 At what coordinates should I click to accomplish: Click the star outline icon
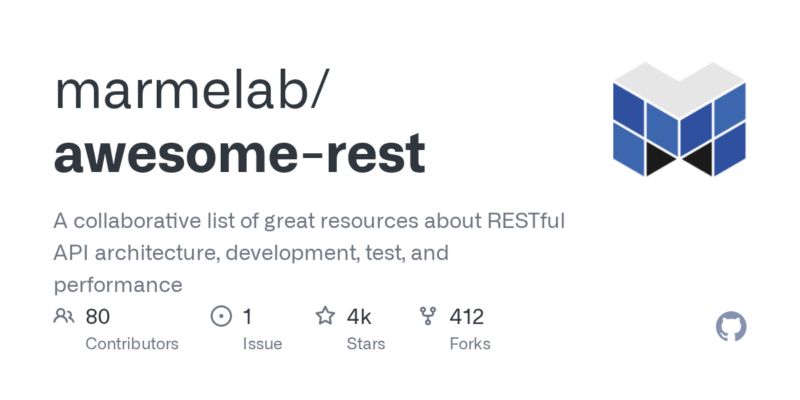coord(325,317)
